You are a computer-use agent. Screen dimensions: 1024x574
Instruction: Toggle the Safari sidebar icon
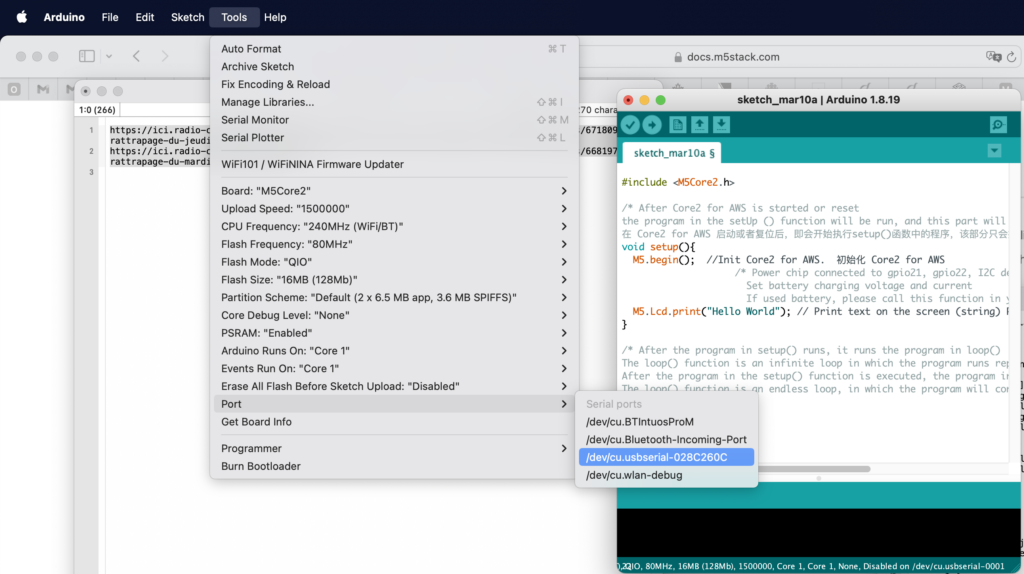point(87,56)
